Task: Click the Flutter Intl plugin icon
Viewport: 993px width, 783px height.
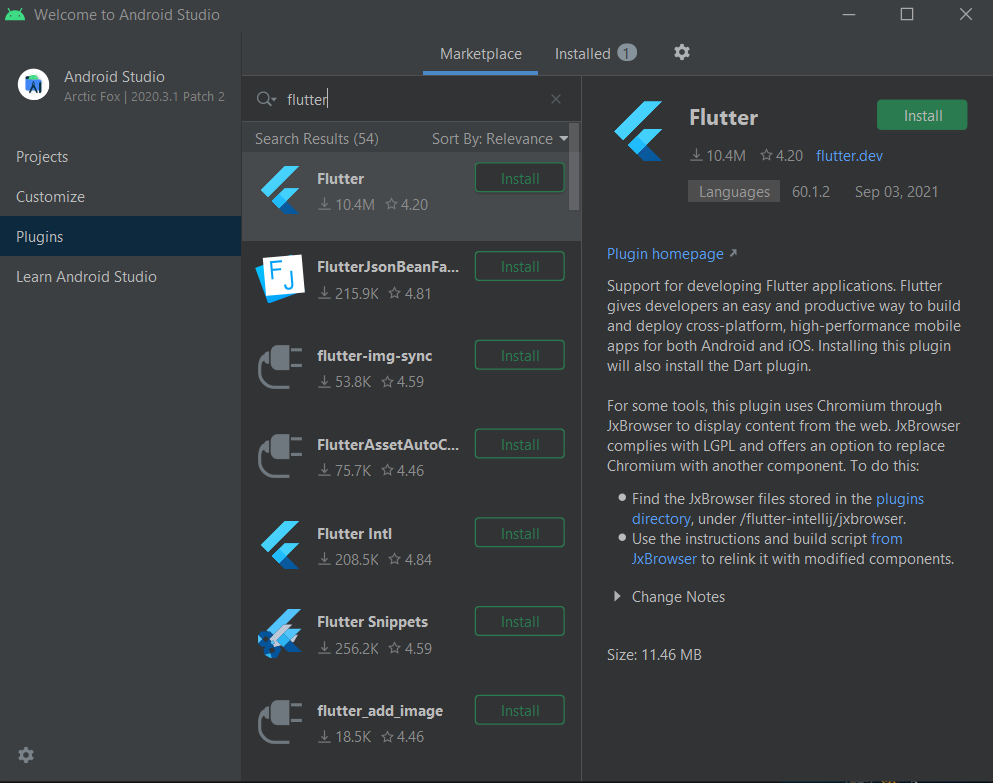Action: (281, 545)
